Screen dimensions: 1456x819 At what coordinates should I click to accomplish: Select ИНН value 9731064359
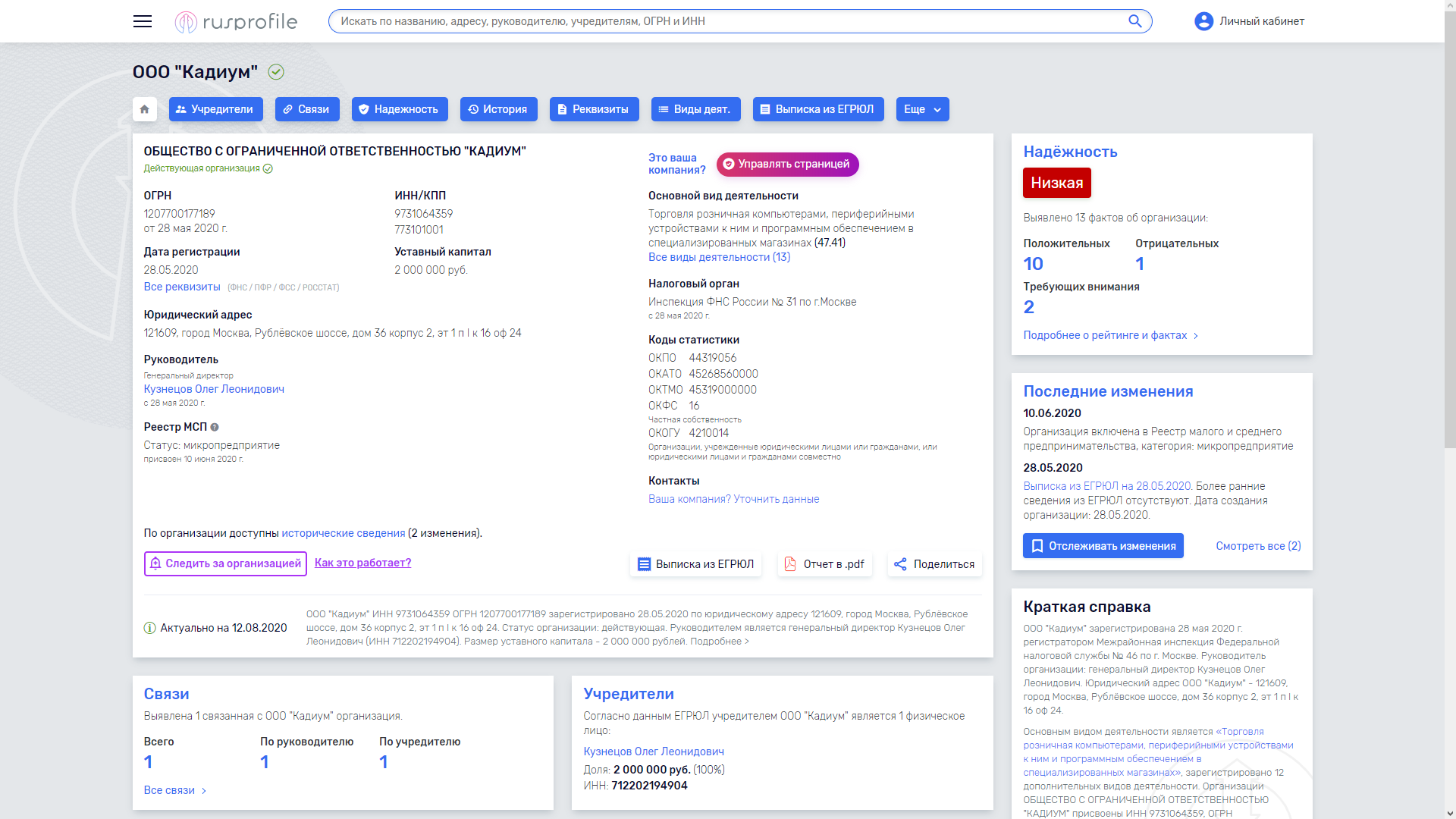point(423,214)
